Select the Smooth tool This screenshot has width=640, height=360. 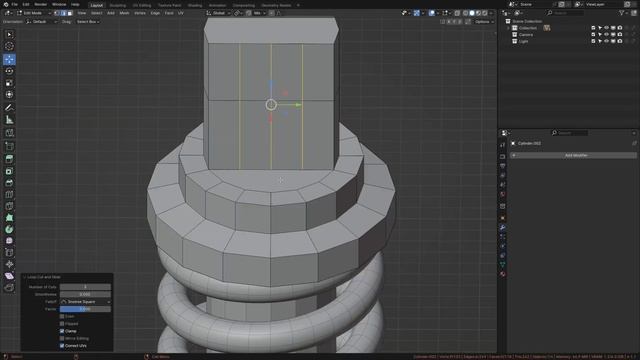[x=9, y=241]
